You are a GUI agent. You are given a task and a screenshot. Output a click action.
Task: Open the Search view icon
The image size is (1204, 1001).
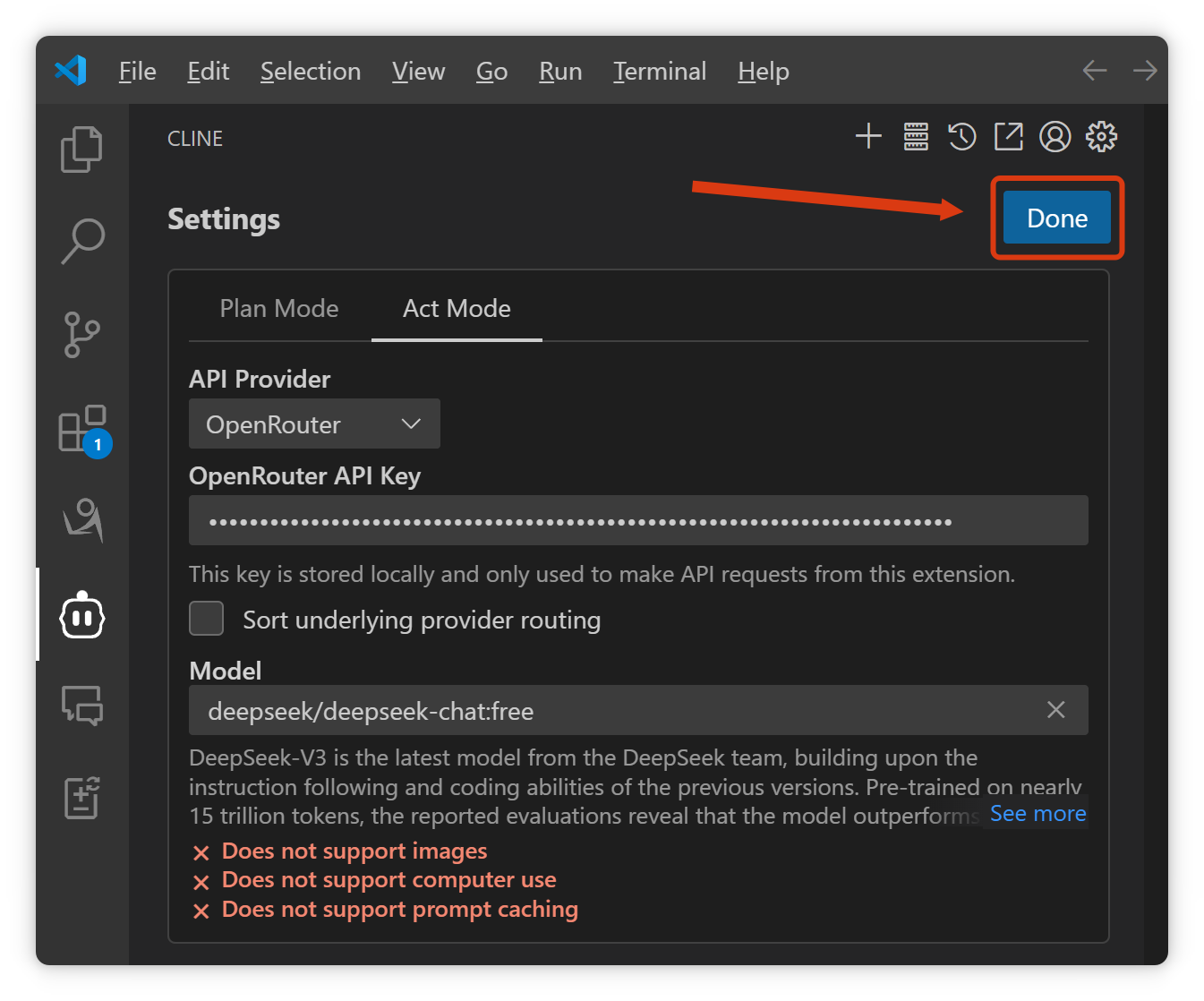click(81, 241)
